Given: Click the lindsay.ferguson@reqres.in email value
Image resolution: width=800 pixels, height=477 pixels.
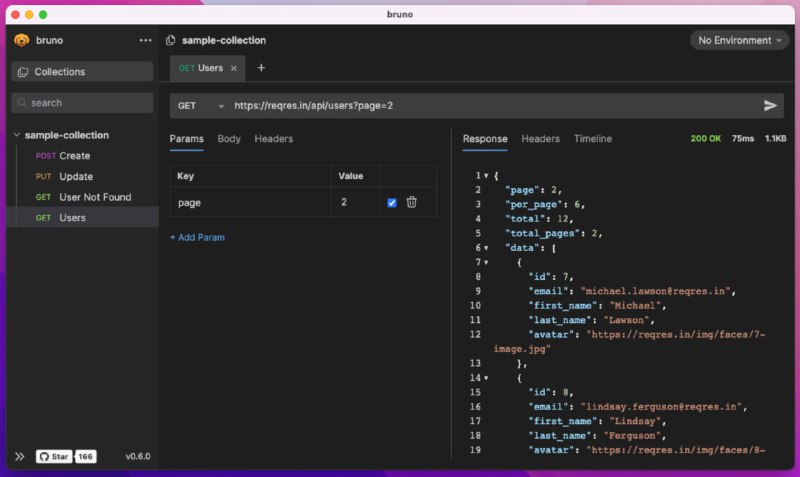Looking at the screenshot, I should (661, 407).
